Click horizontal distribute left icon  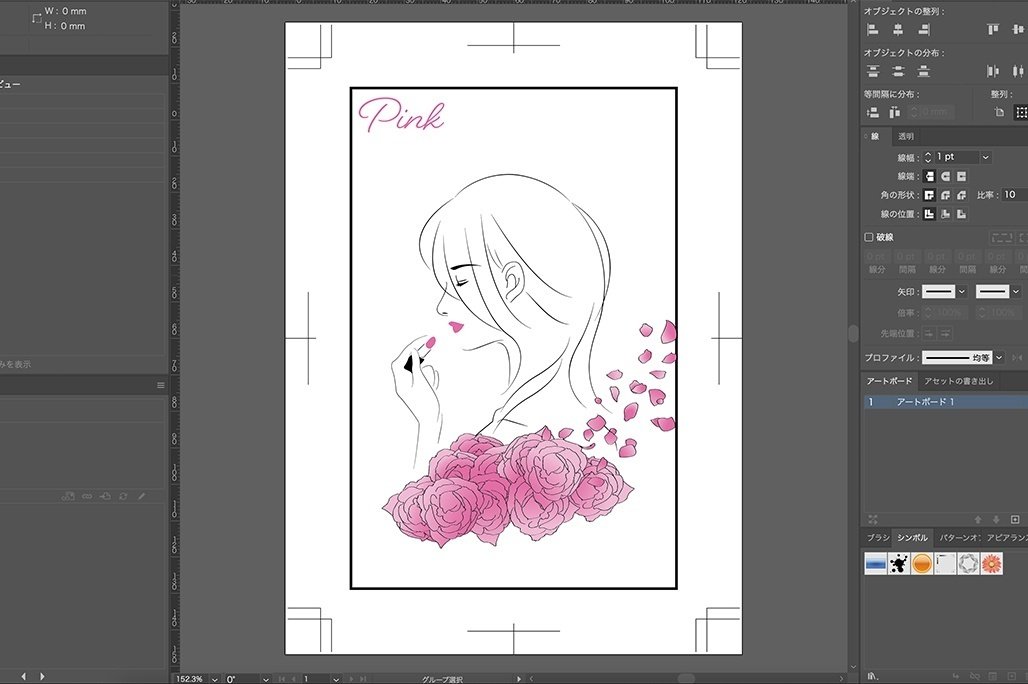(x=993, y=71)
